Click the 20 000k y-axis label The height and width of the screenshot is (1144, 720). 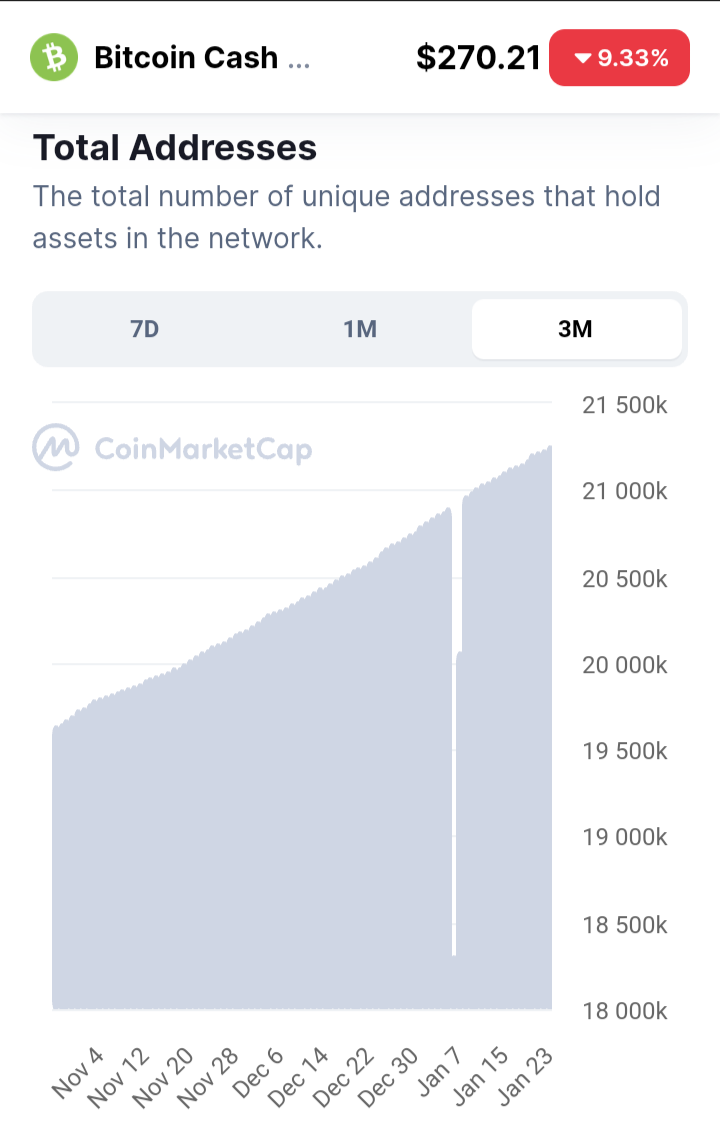(624, 665)
